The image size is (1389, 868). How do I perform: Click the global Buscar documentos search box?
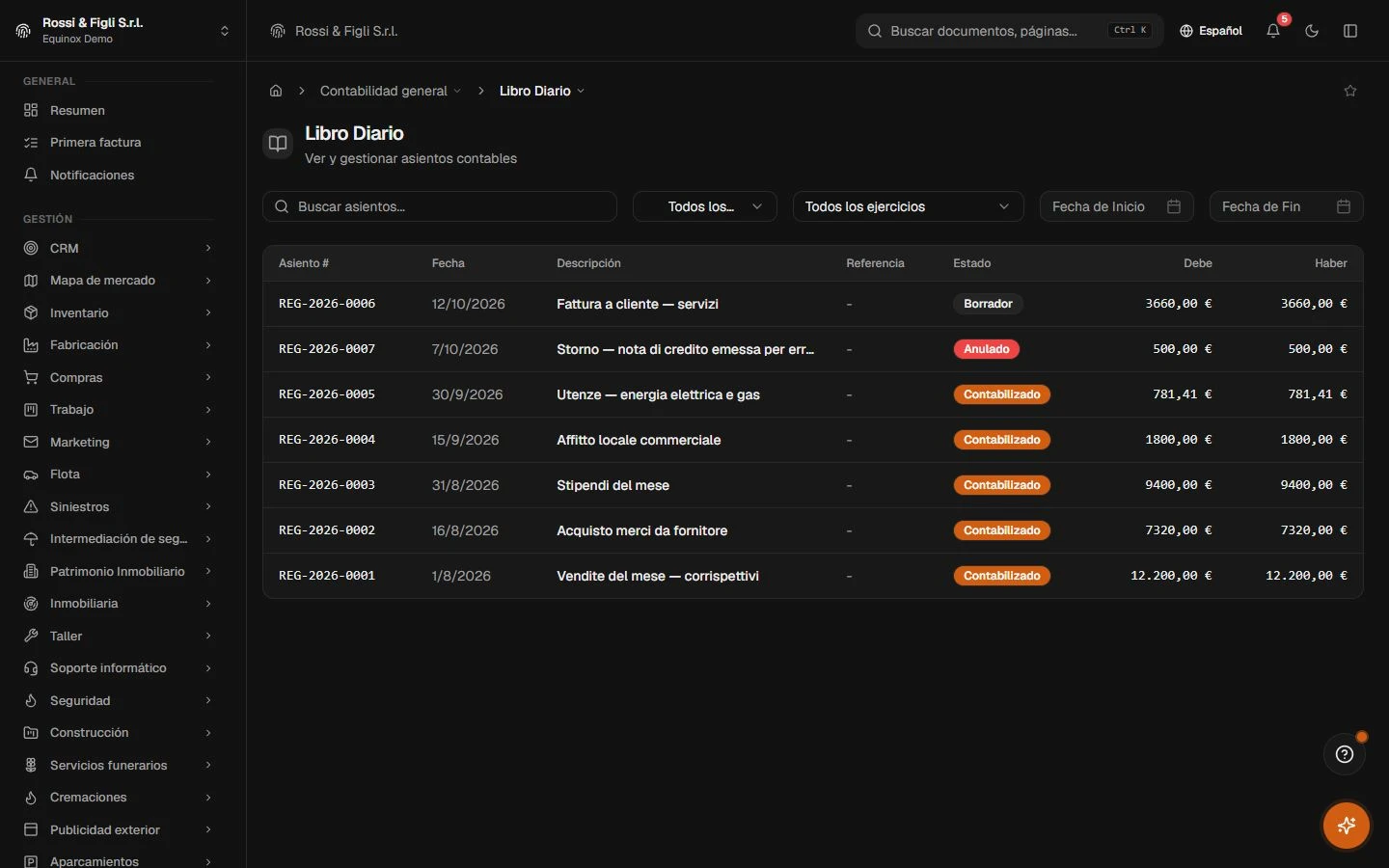tap(1009, 31)
